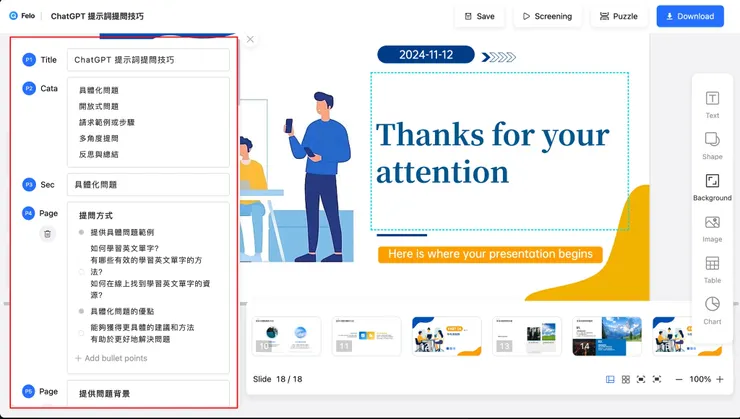The height and width of the screenshot is (419, 740).
Task: Download the presentation file
Action: pos(690,16)
